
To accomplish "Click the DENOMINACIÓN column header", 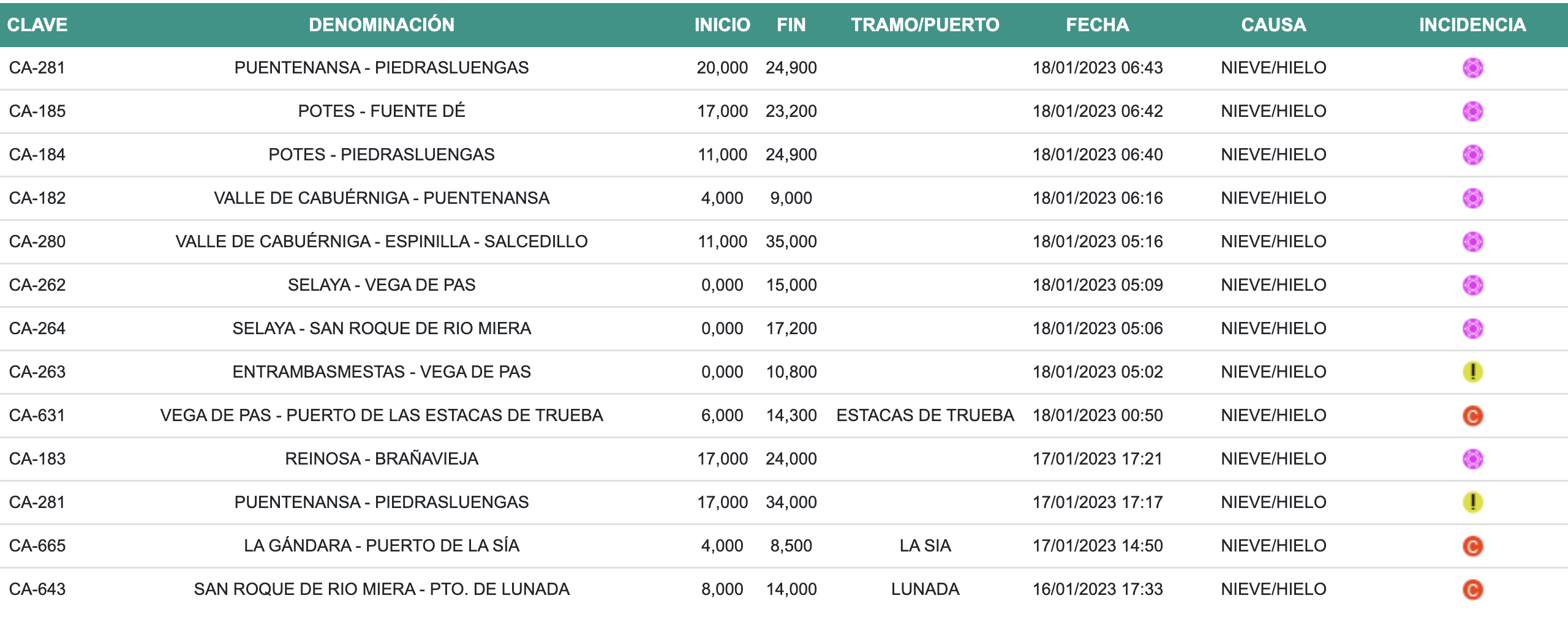I will pos(381,25).
